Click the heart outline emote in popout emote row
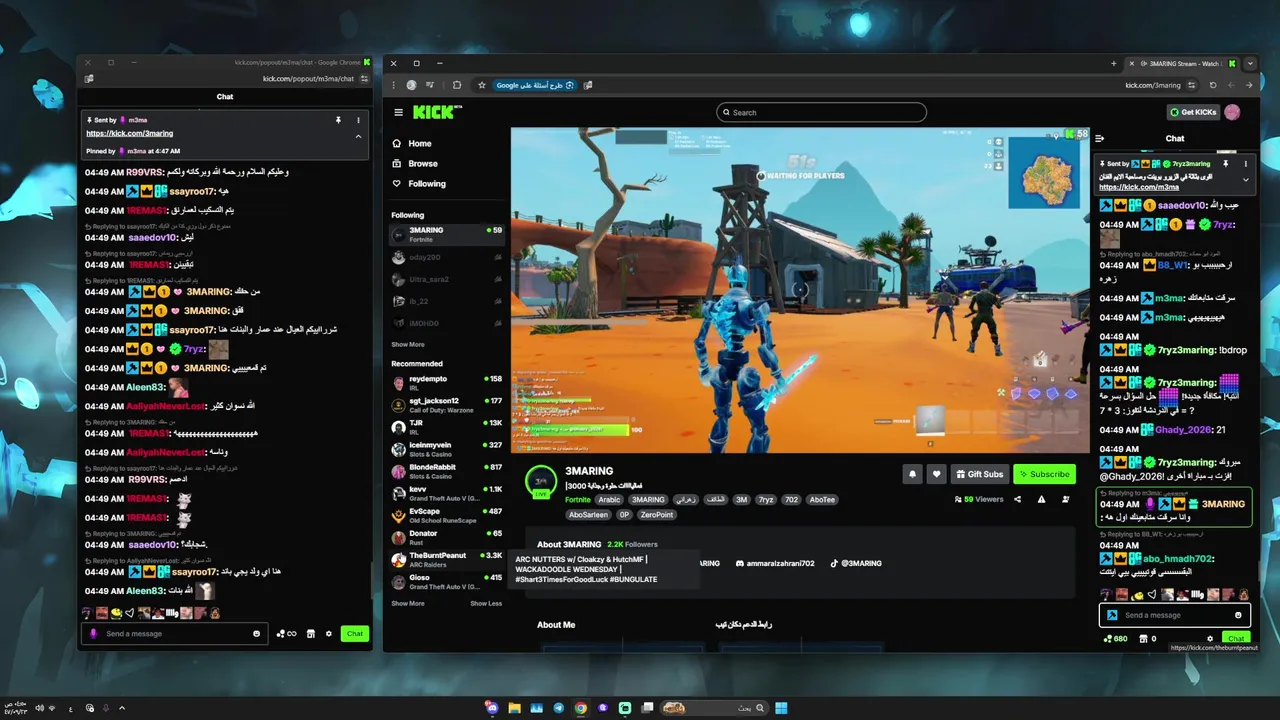 (x=129, y=613)
